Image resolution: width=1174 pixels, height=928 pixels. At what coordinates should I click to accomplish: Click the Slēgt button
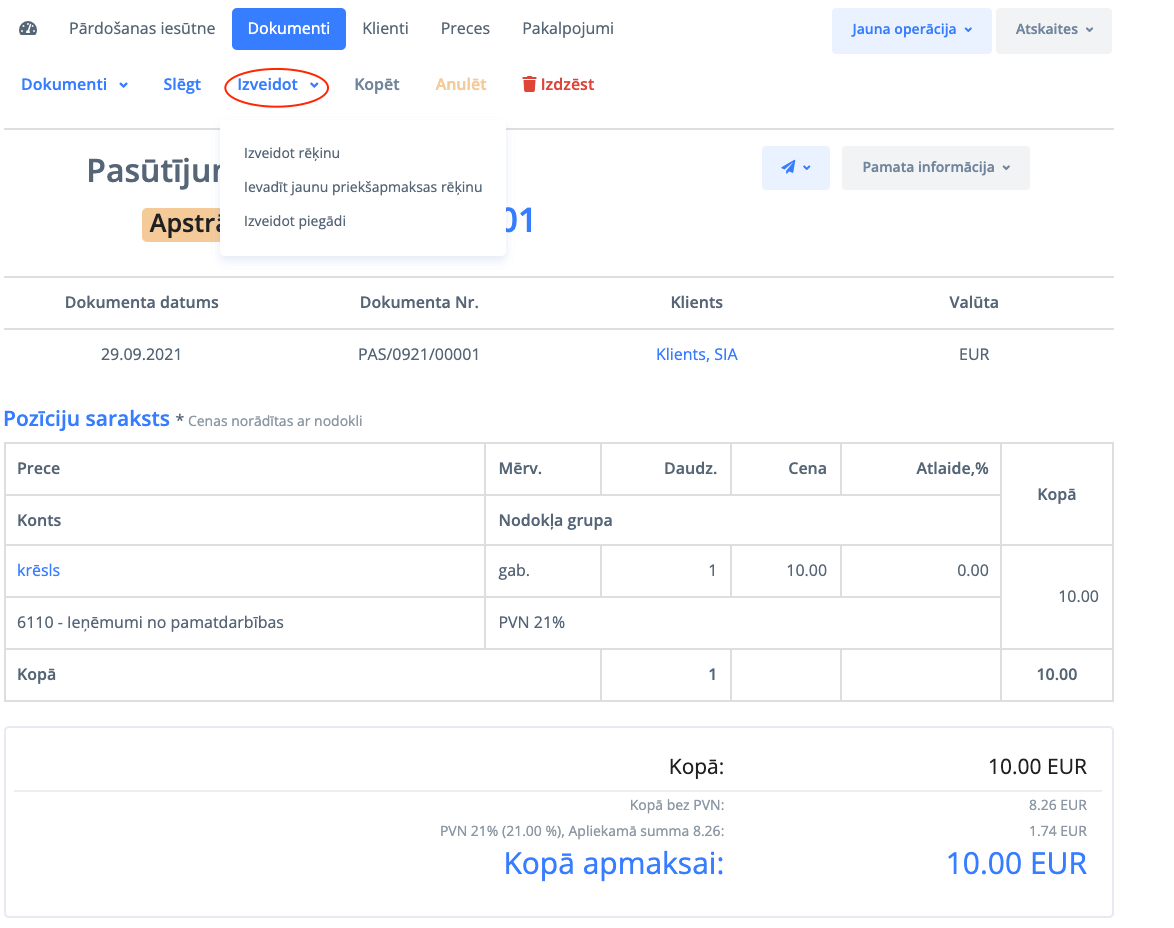(x=182, y=85)
